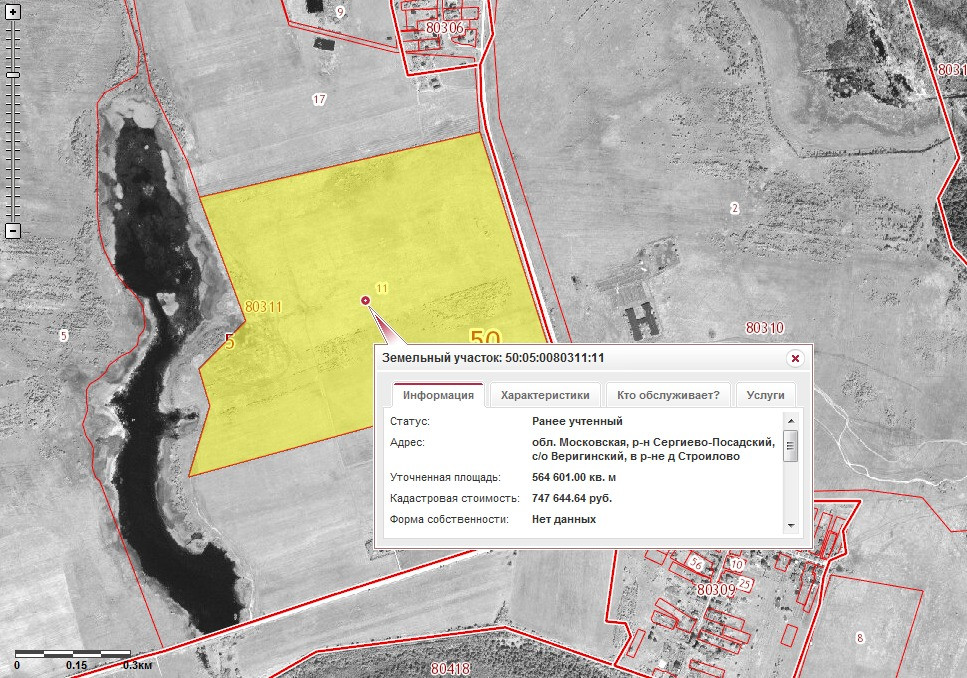
Task: Click the zoom in plus button
Action: click(13, 13)
